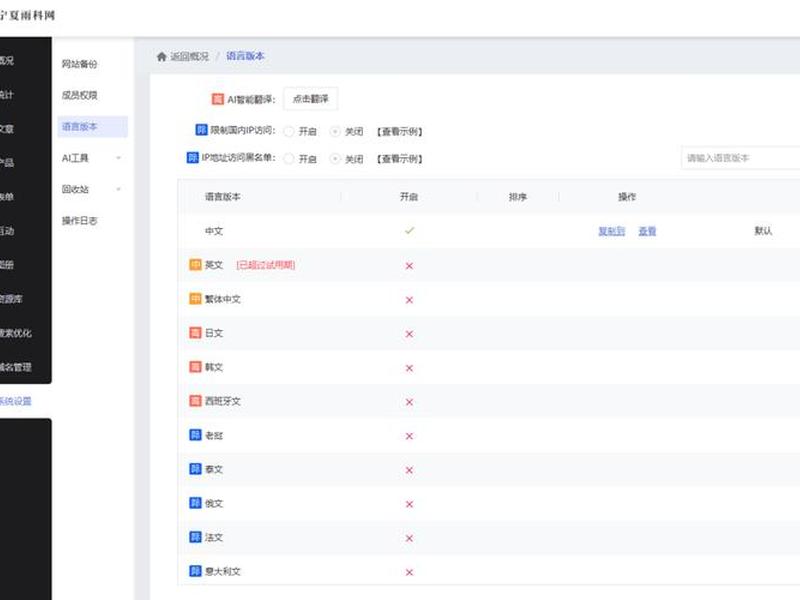800x600 pixels.
Task: Click the 点击翻译 button
Action: tap(310, 99)
